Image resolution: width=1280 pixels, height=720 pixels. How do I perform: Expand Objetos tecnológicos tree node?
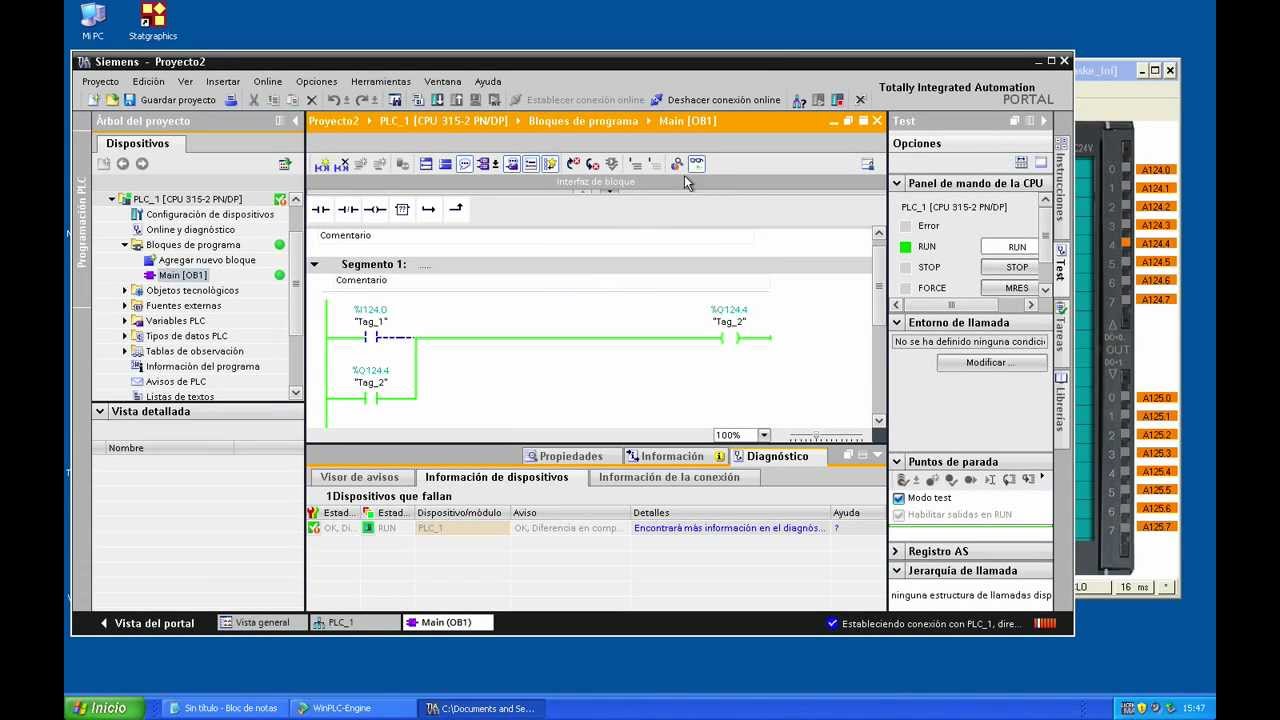[125, 291]
